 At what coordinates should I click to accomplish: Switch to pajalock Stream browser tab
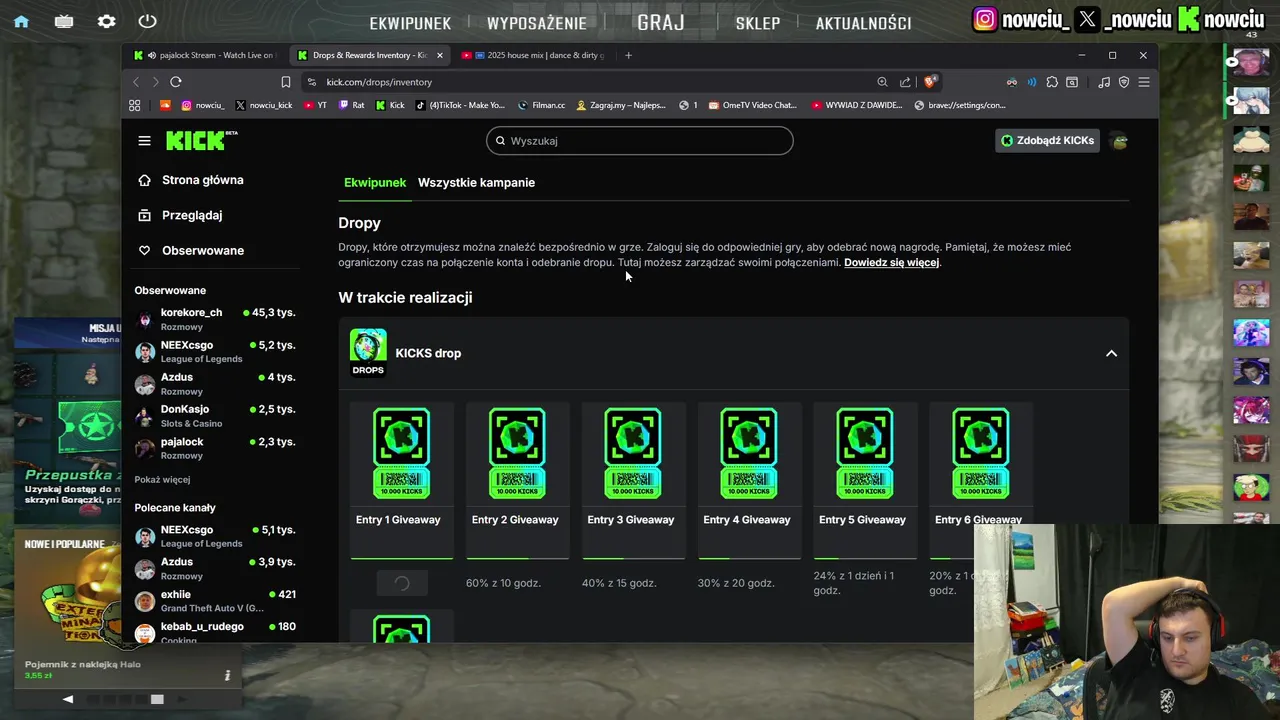205,55
